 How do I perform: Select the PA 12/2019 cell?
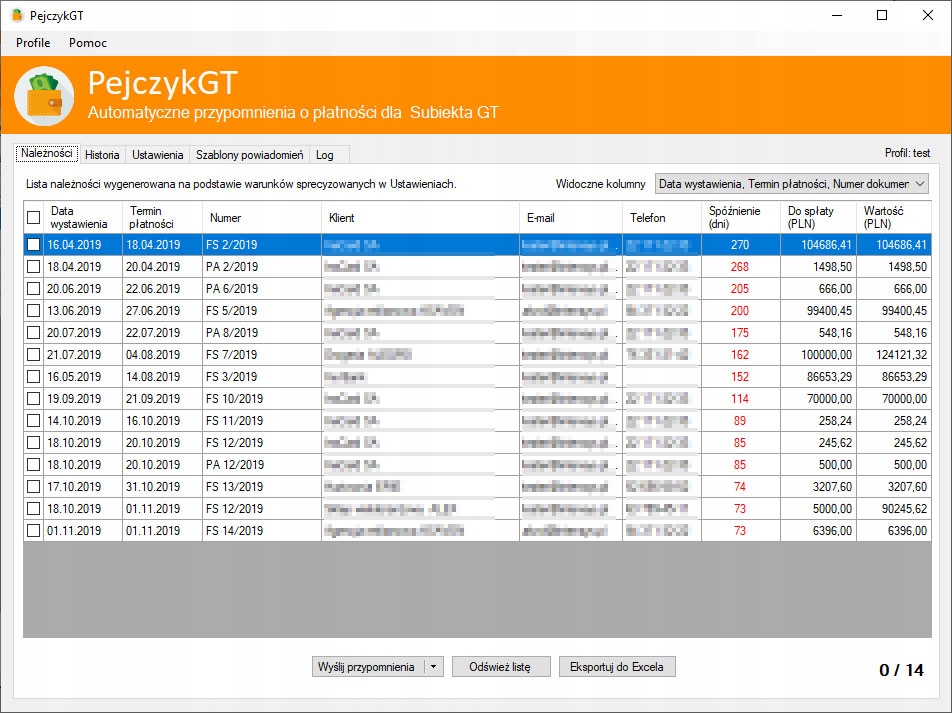pyautogui.click(x=262, y=465)
